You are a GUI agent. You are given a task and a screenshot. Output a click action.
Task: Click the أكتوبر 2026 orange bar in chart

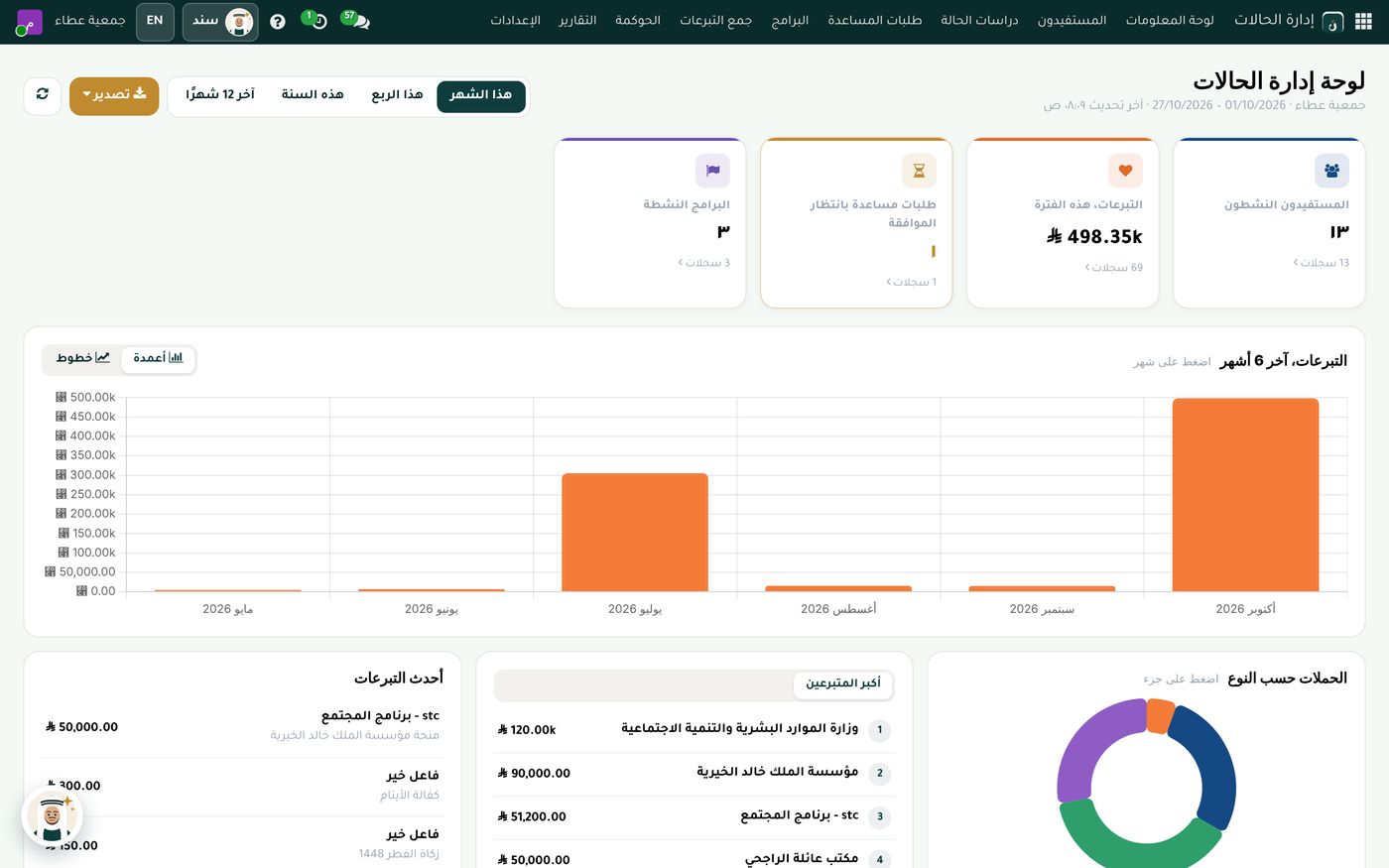[x=1245, y=495]
